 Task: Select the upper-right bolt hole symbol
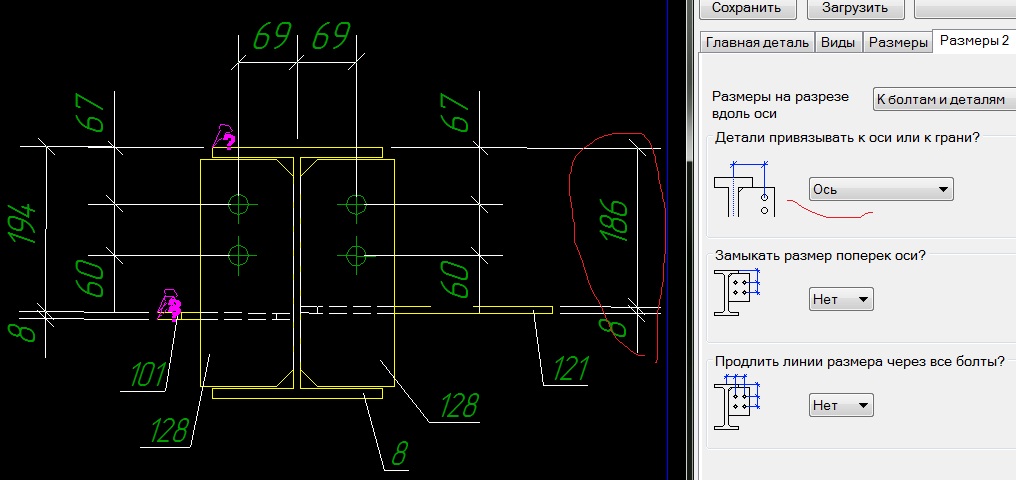pyautogui.click(x=354, y=204)
